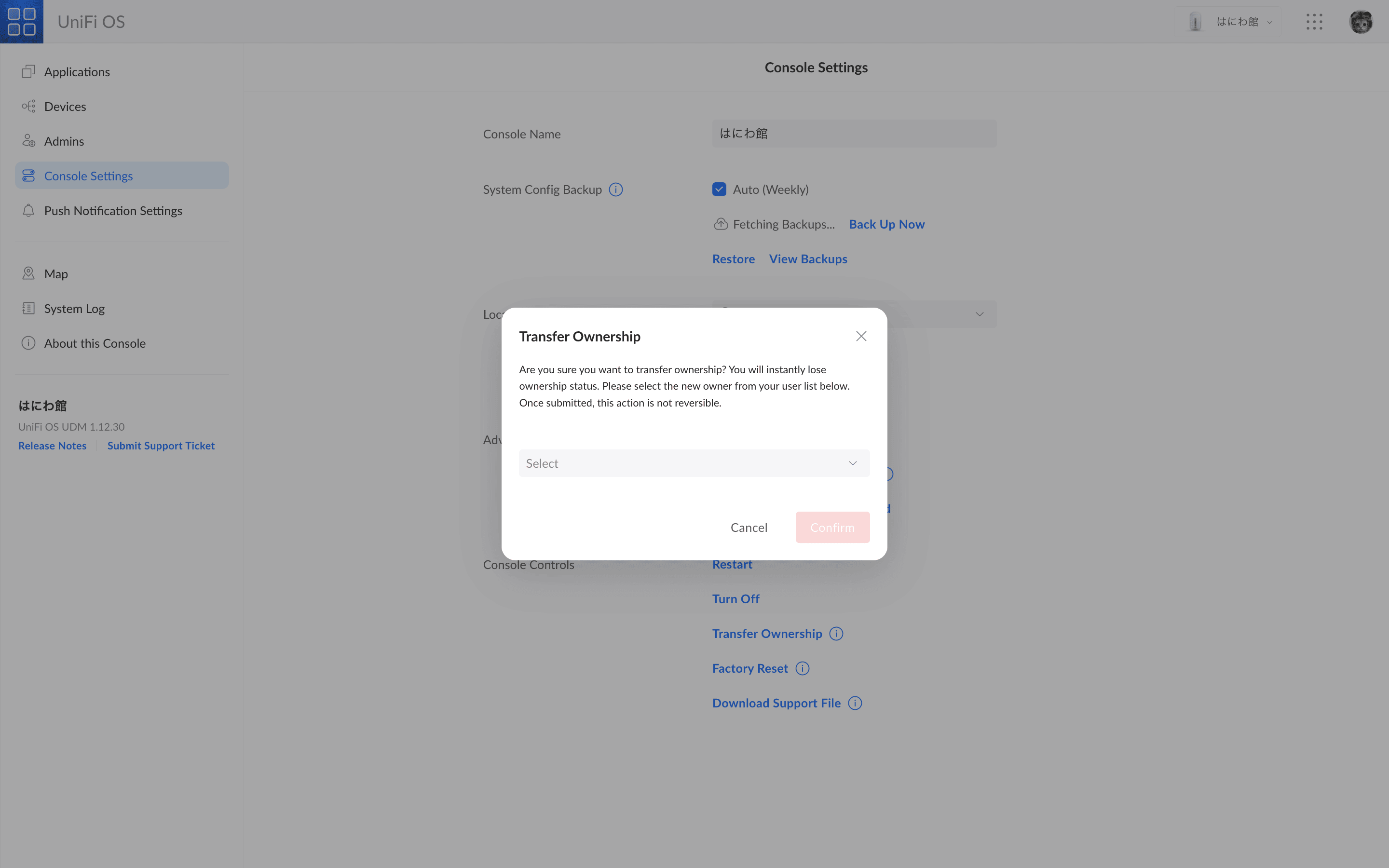Click Transfer Ownership link
The height and width of the screenshot is (868, 1389).
click(767, 634)
